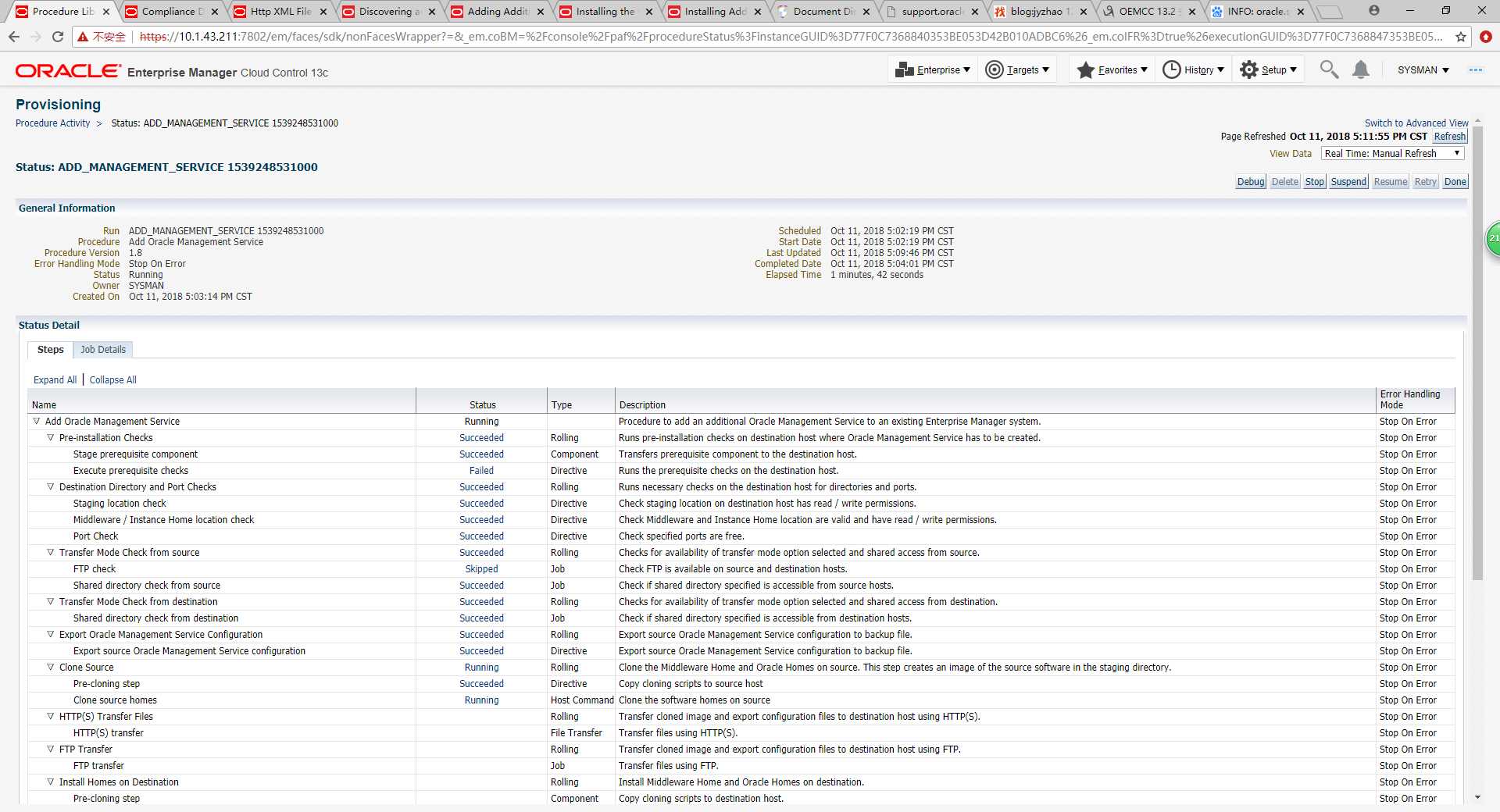Click the green circle badge at right edge
The height and width of the screenshot is (812, 1500).
click(1493, 238)
